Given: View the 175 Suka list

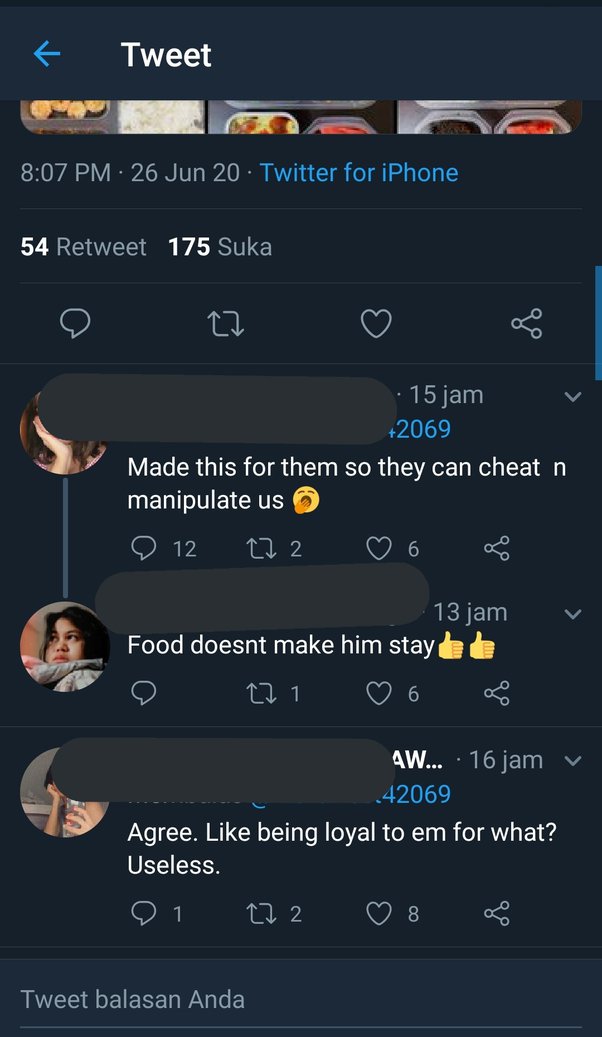Looking at the screenshot, I should (x=220, y=247).
